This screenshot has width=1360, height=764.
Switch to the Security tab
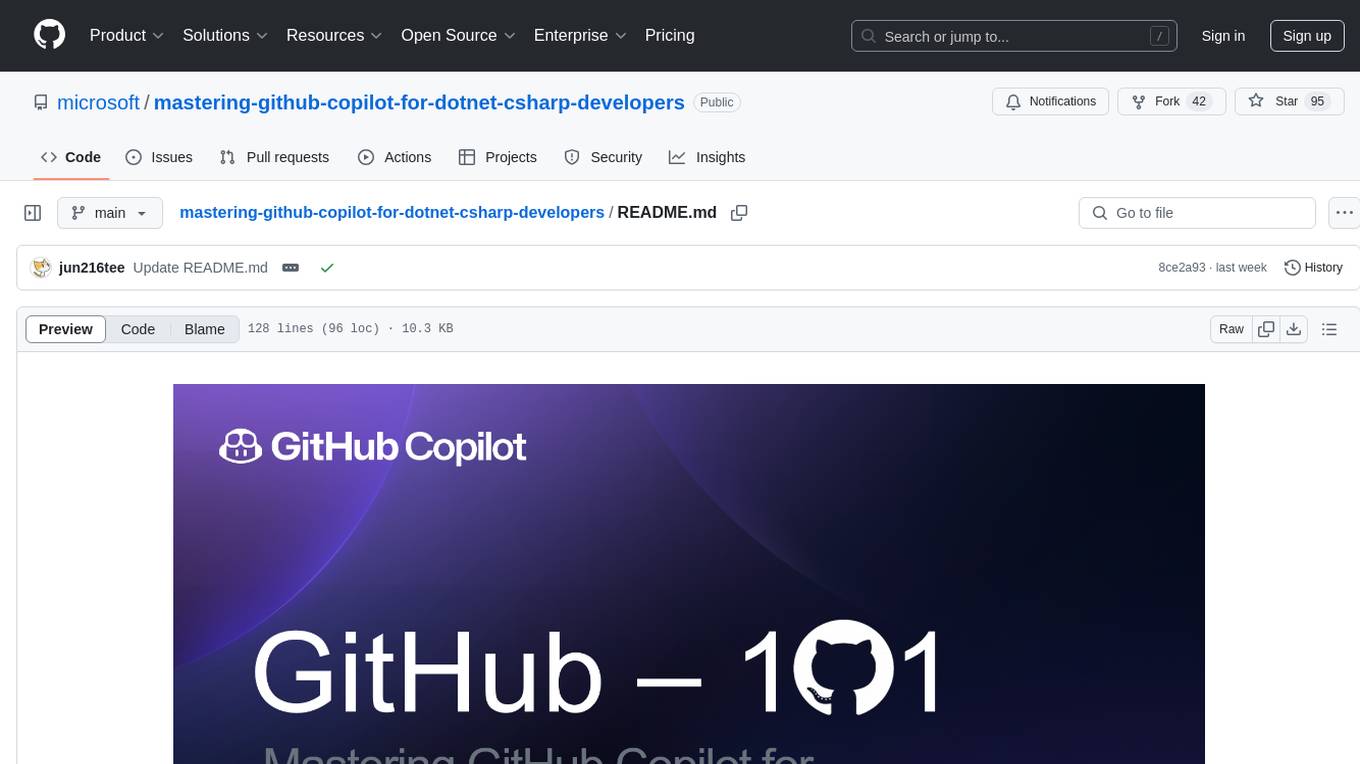tap(603, 157)
